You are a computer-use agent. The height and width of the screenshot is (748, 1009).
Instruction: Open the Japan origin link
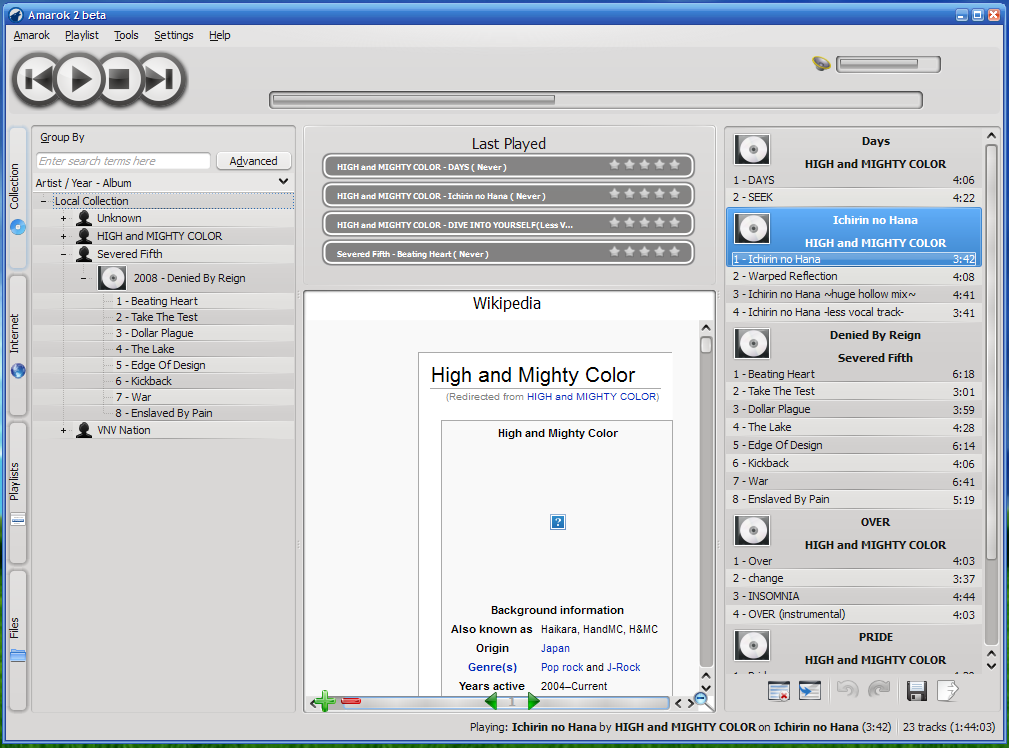(x=555, y=648)
